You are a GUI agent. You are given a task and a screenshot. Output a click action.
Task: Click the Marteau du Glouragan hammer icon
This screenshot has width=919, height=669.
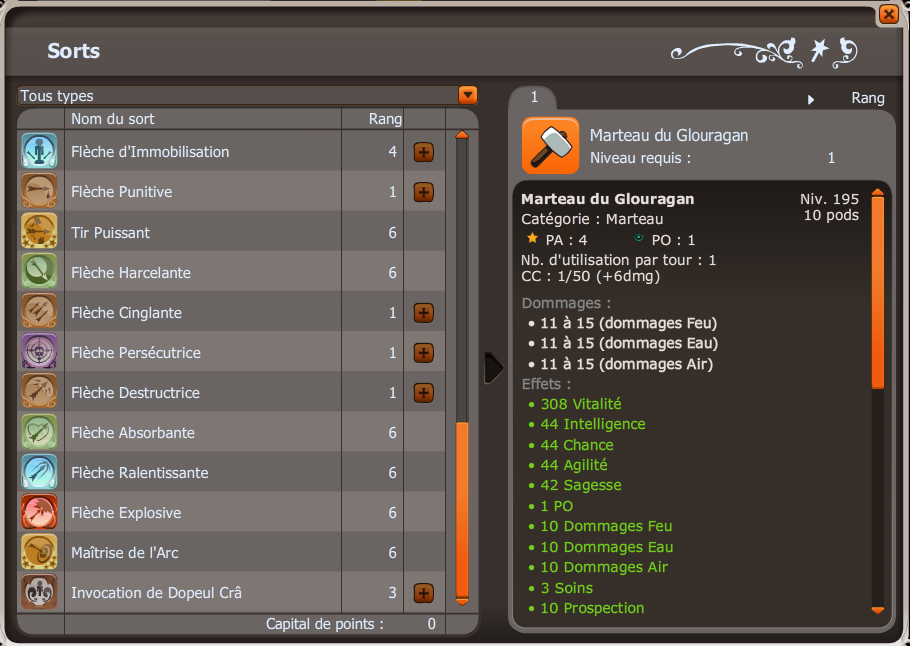(550, 146)
